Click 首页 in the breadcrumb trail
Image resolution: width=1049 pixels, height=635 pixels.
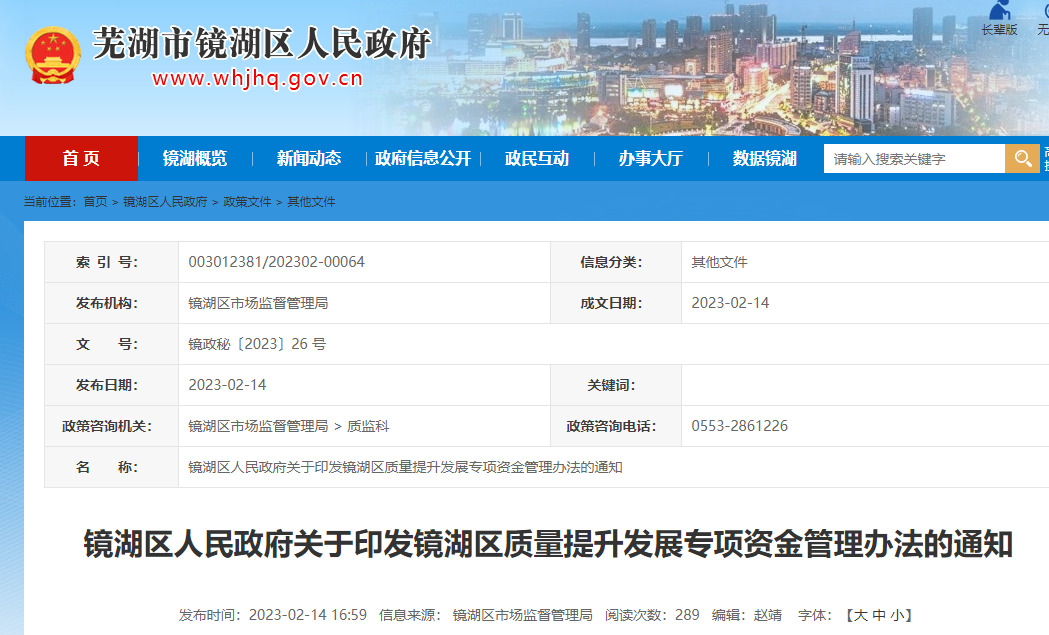coord(95,201)
